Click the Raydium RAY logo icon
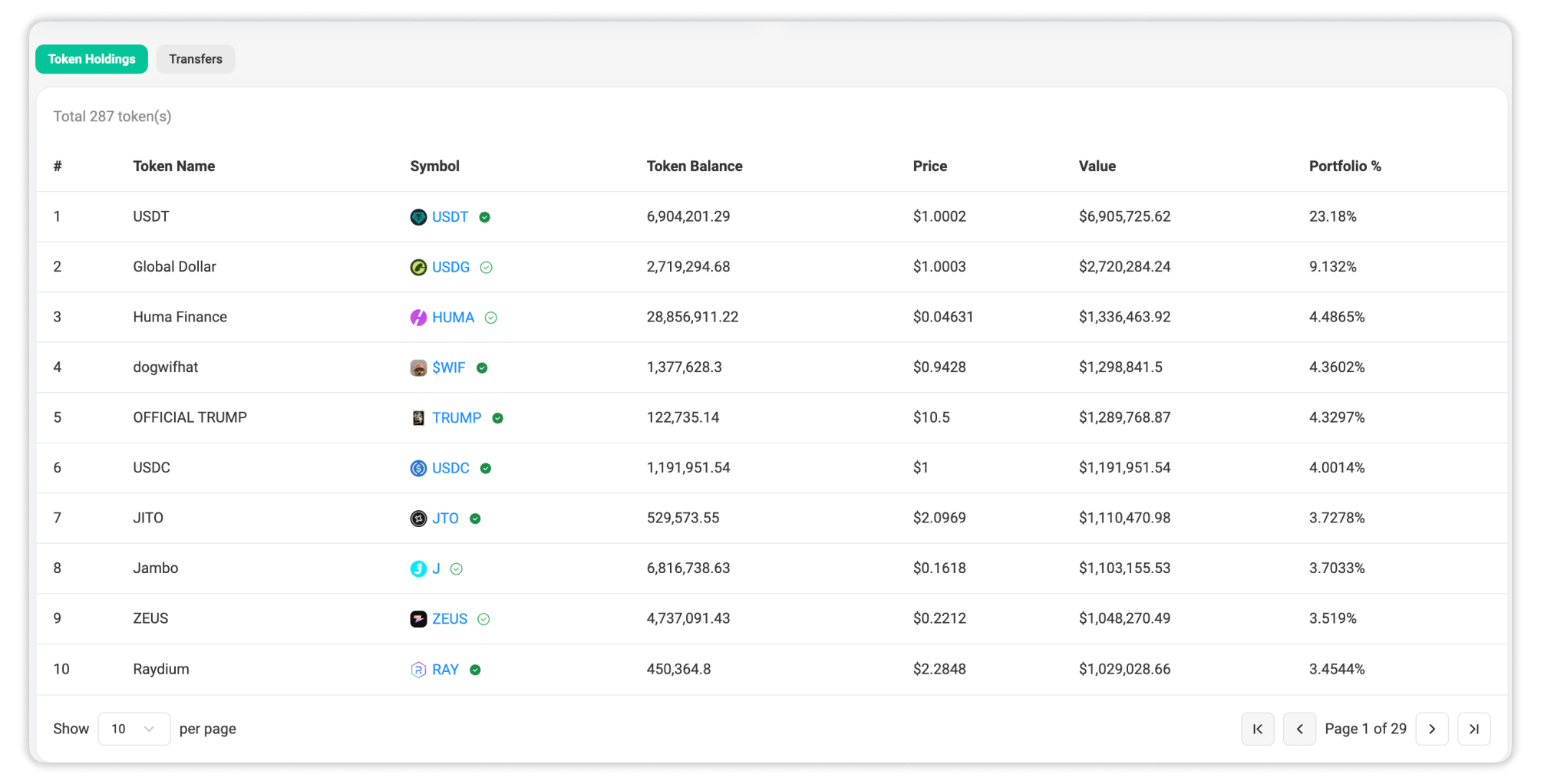1541x784 pixels. coord(418,670)
